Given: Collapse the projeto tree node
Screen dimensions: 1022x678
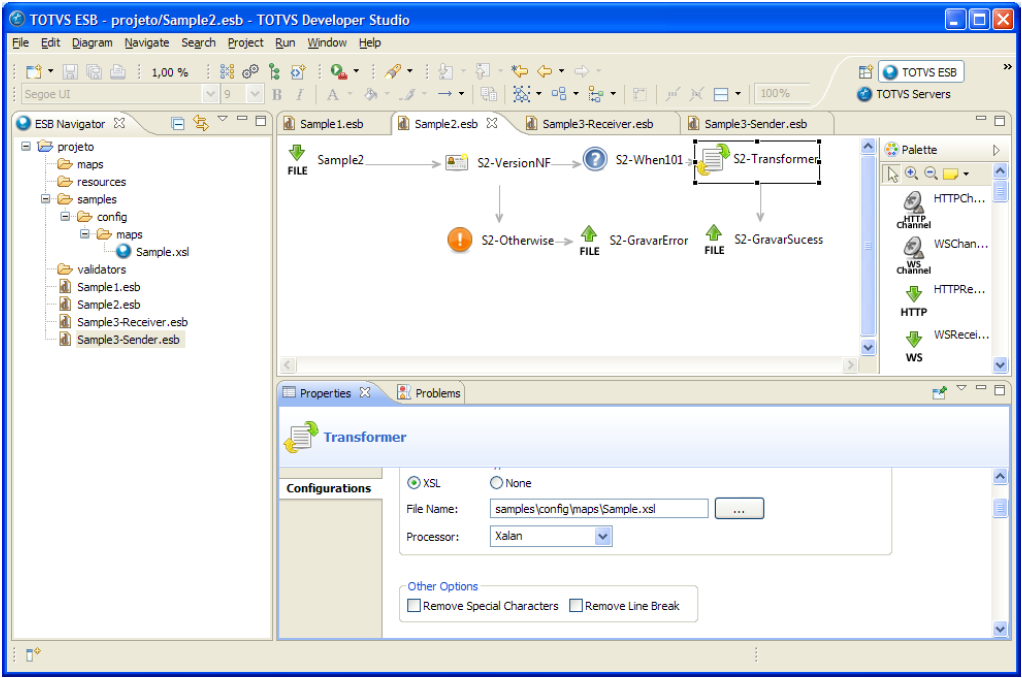Looking at the screenshot, I should click(x=26, y=146).
